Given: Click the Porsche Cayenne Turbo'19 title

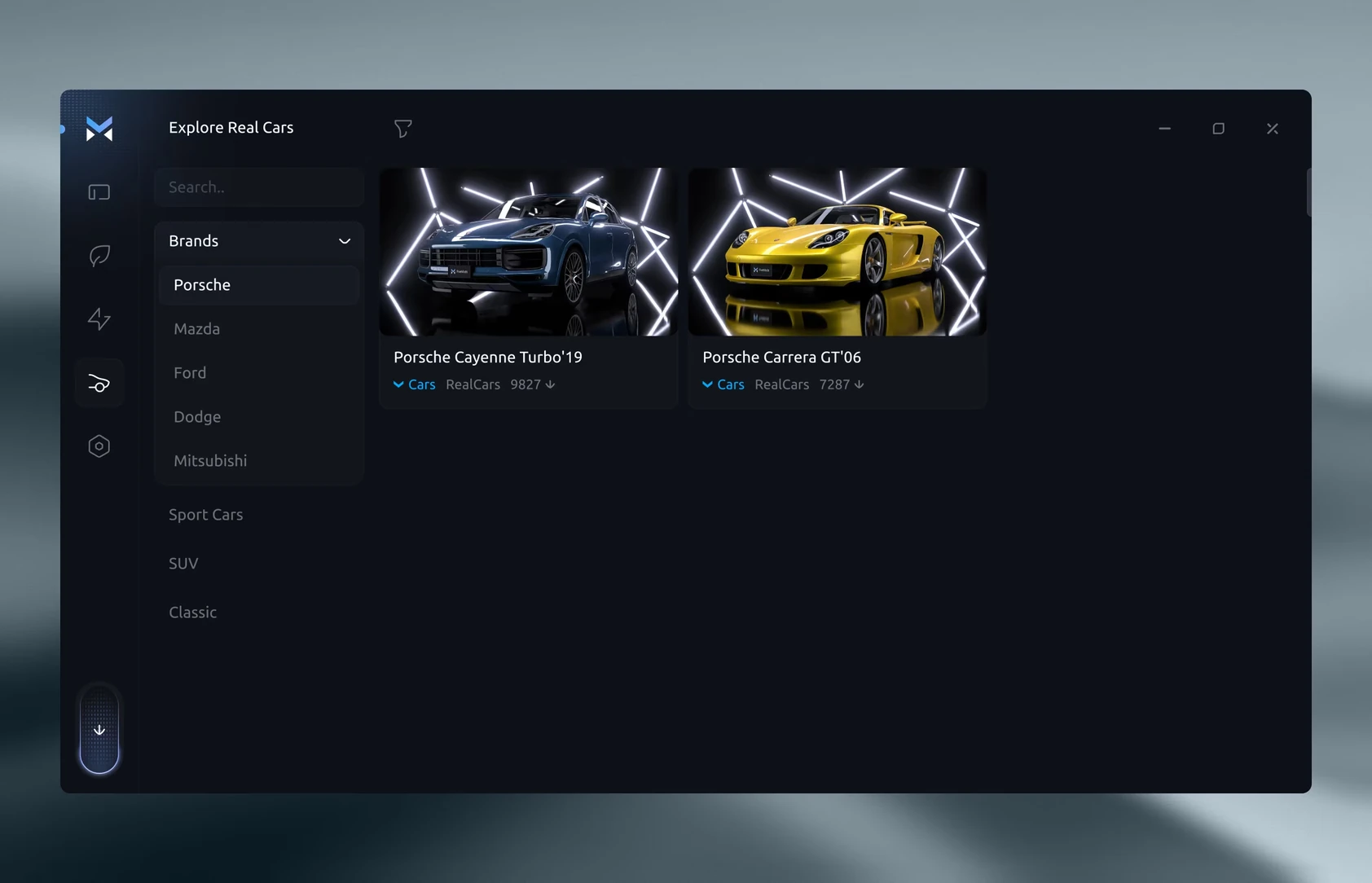Looking at the screenshot, I should click(488, 358).
